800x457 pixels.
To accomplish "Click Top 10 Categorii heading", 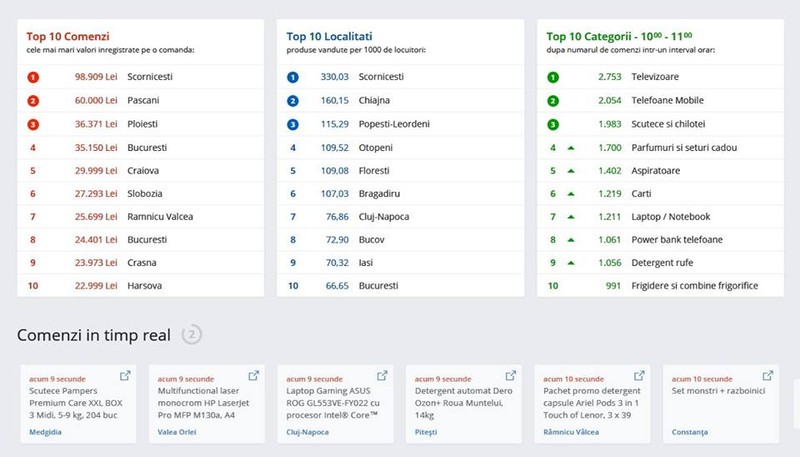I will pyautogui.click(x=619, y=36).
